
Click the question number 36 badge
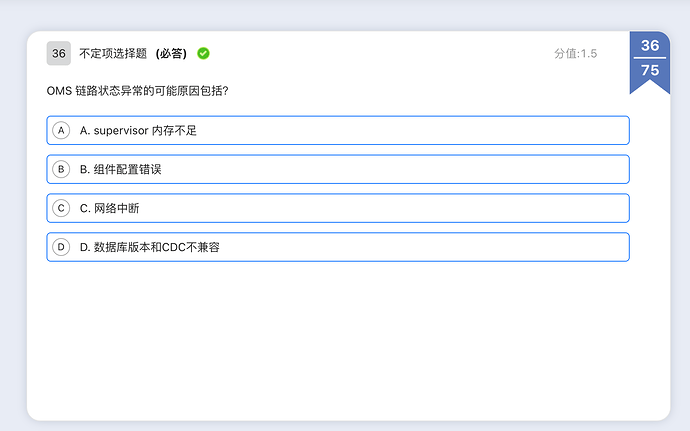point(59,53)
